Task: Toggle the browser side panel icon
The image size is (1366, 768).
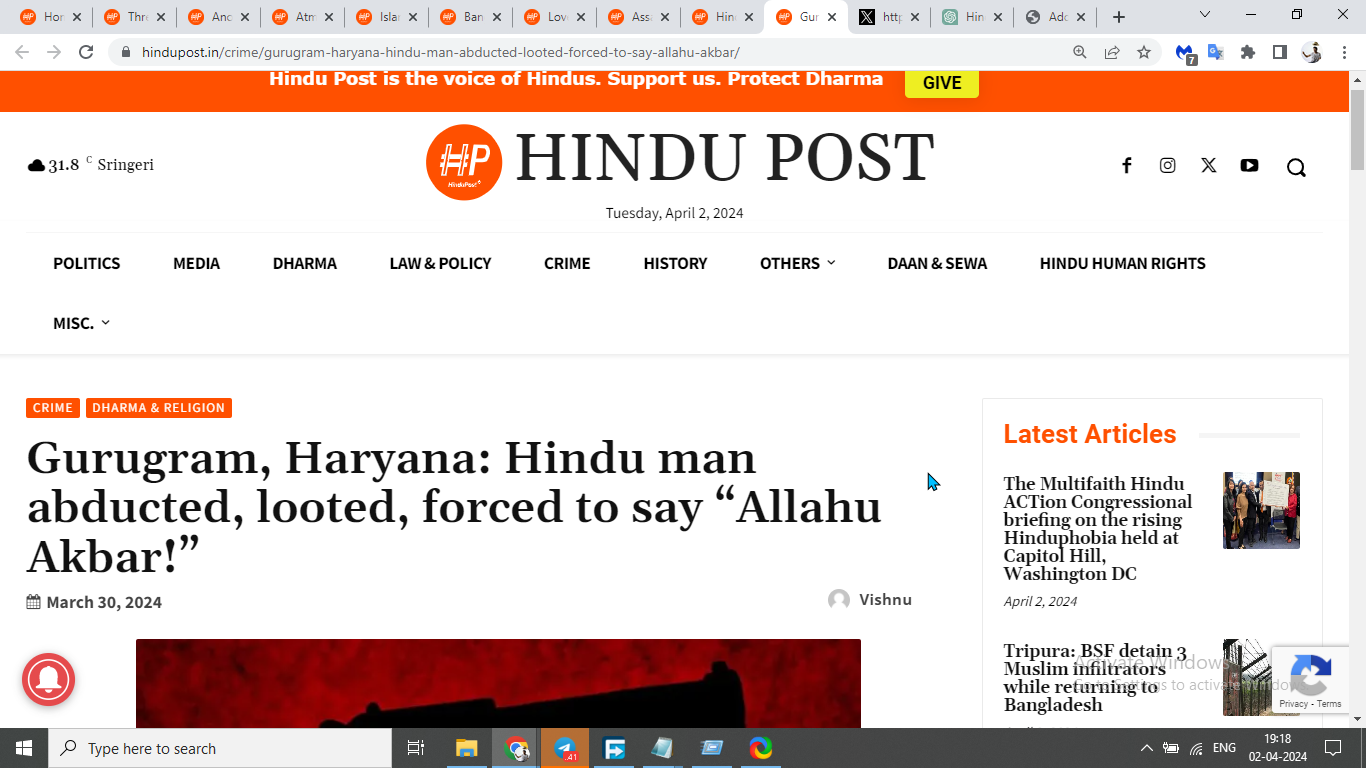Action: click(1279, 52)
